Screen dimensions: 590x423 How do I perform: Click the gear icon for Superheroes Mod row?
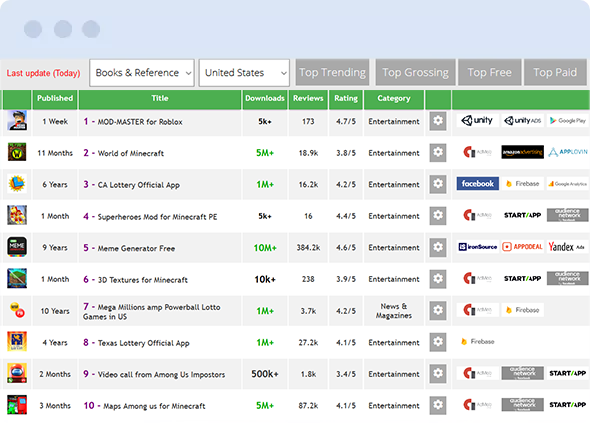(x=438, y=216)
